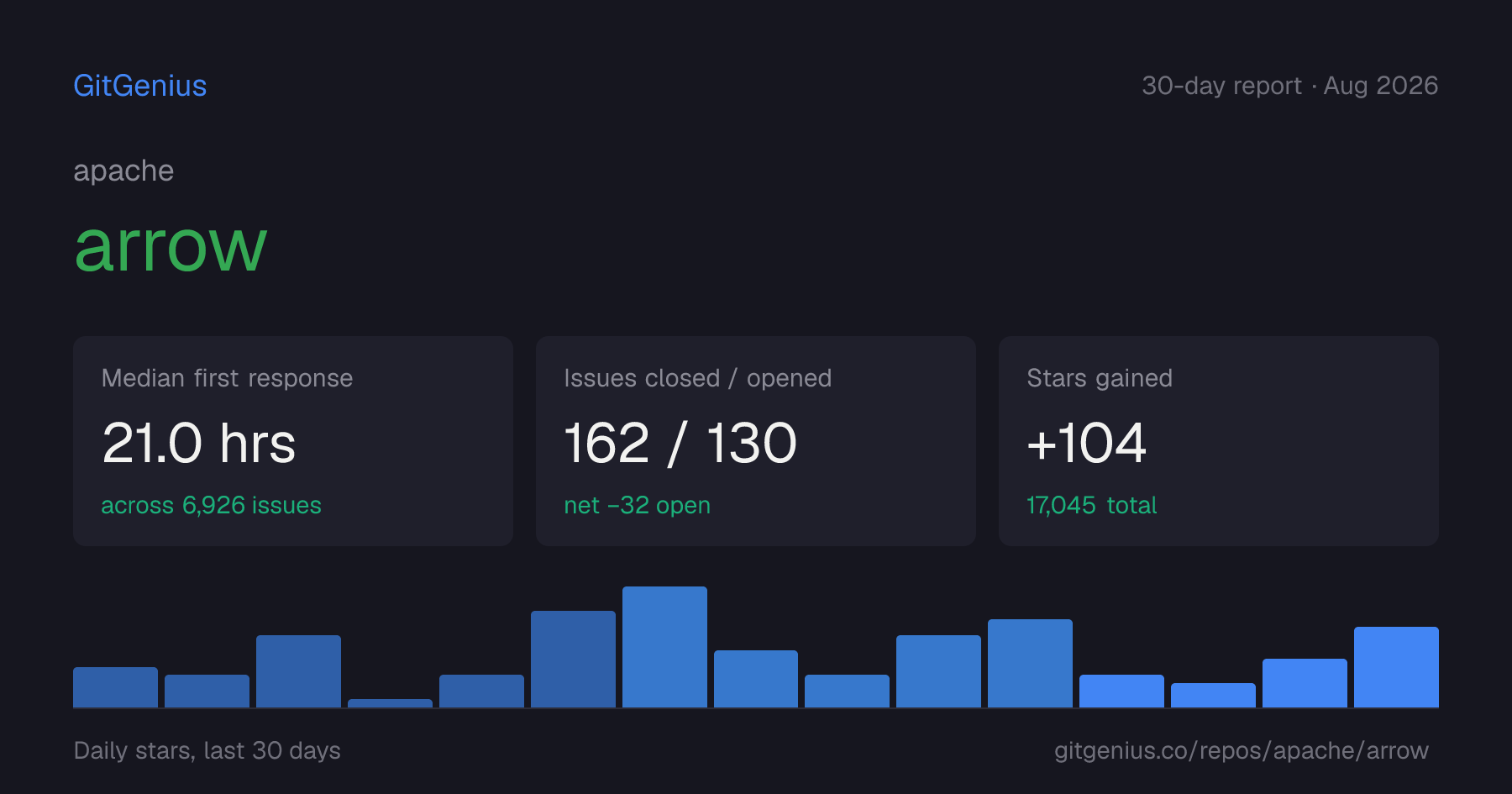The image size is (1512, 794).
Task: Click the "30-day report · Aug 2026" text
Action: (1289, 86)
